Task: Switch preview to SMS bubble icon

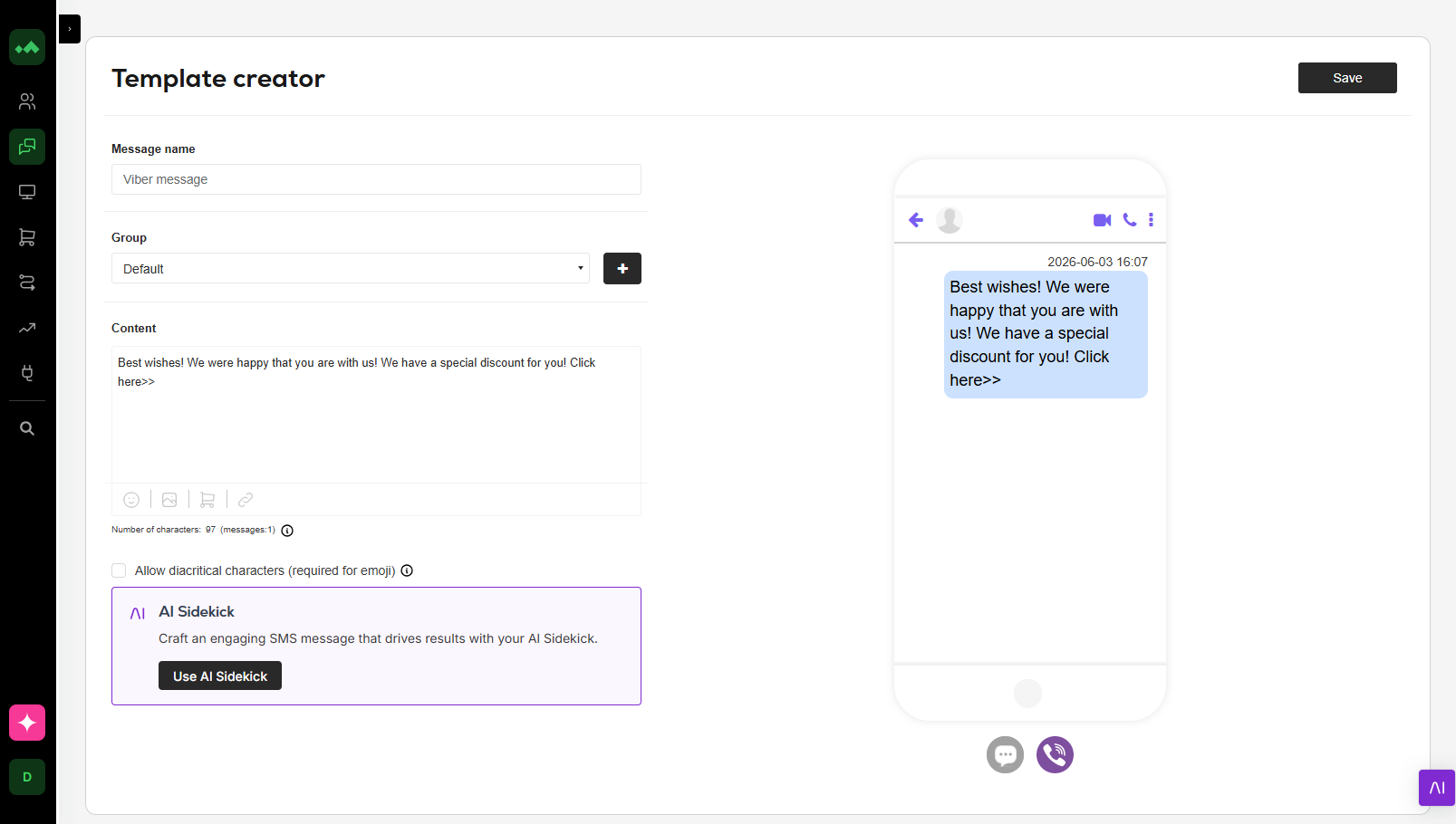Action: pyautogui.click(x=1005, y=754)
